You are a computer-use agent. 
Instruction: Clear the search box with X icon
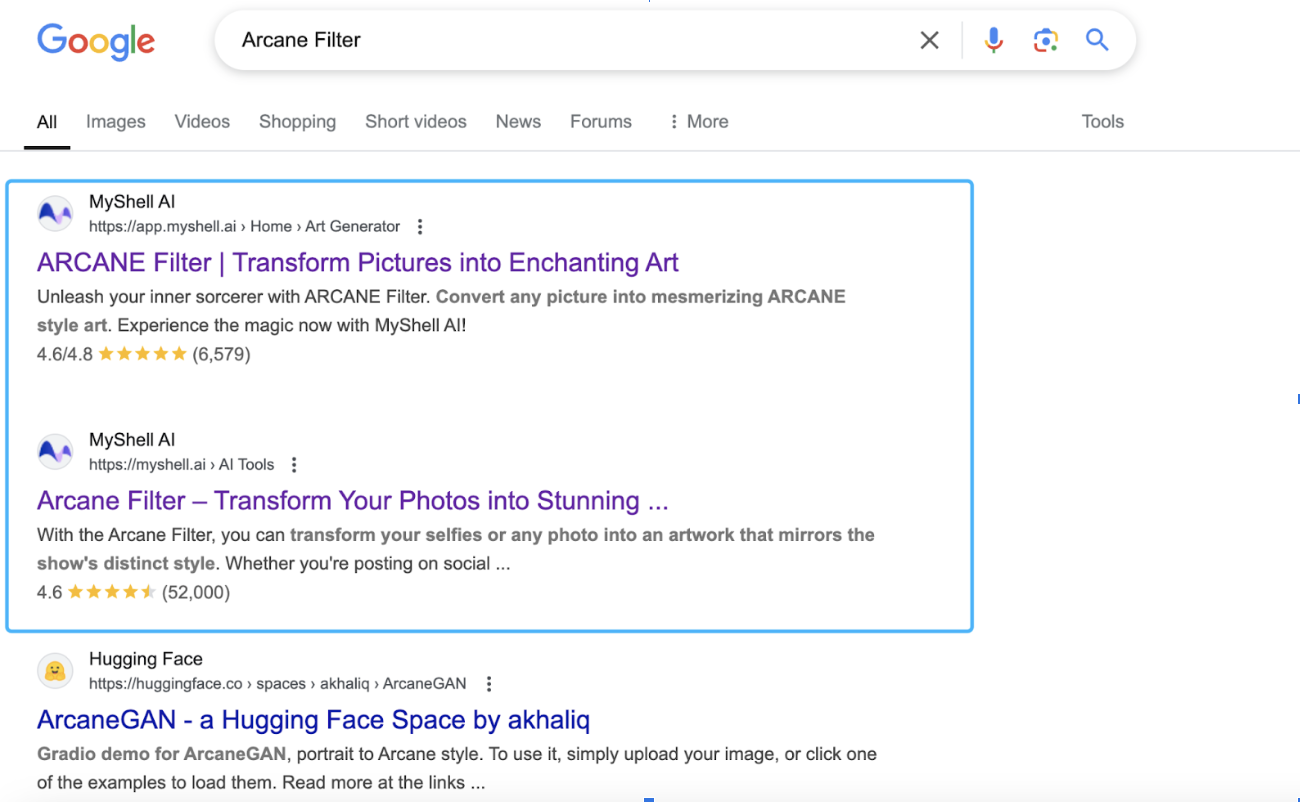(x=930, y=40)
